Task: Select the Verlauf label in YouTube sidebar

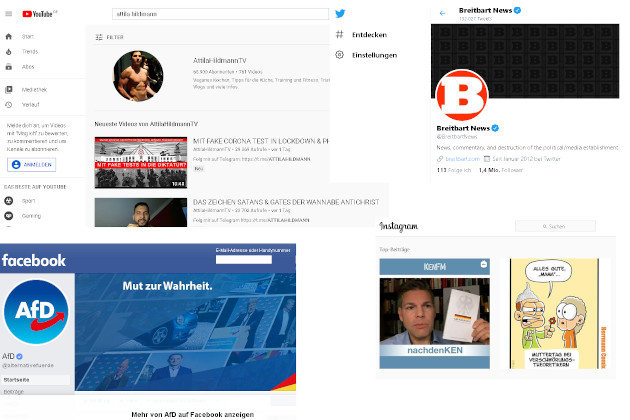Action: tap(31, 104)
